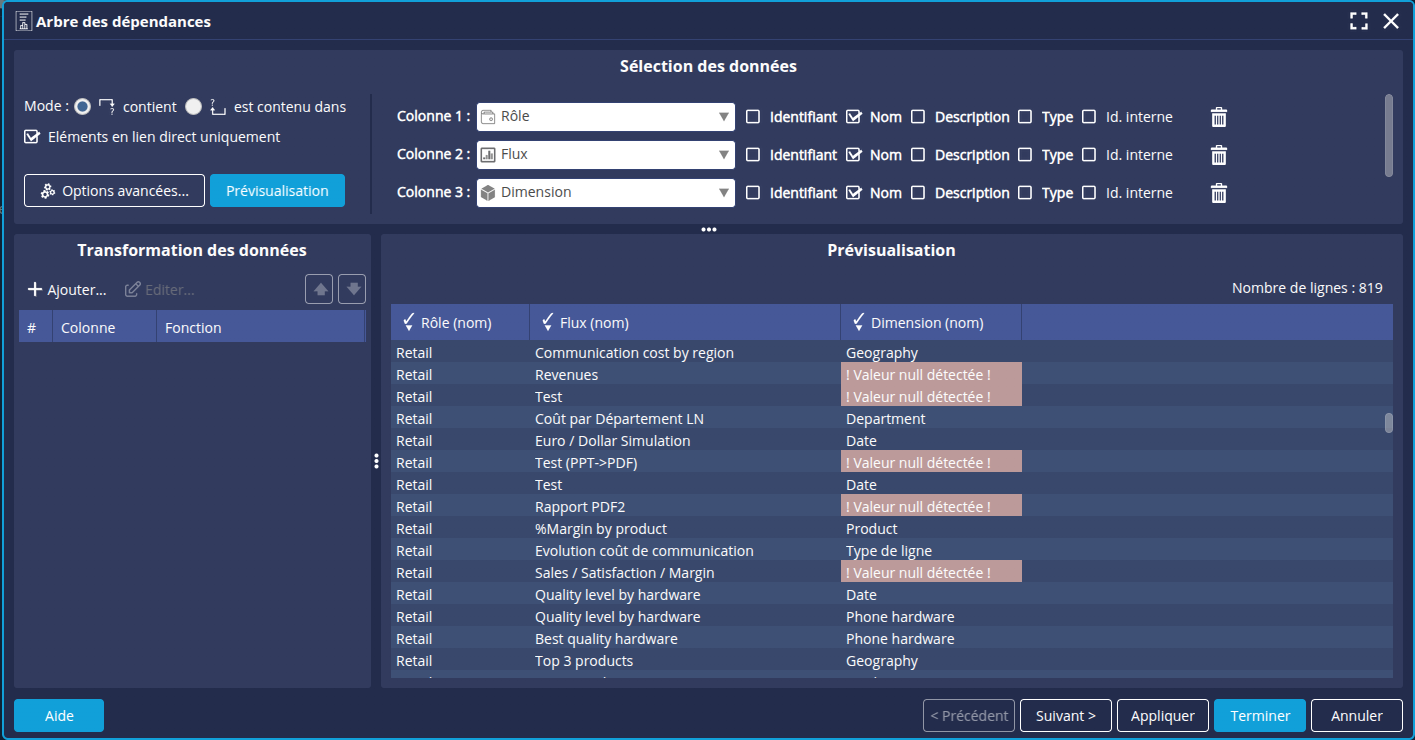Image resolution: width=1415 pixels, height=740 pixels.
Task: Select the "est contenu dans" mode radio button
Action: [193, 106]
